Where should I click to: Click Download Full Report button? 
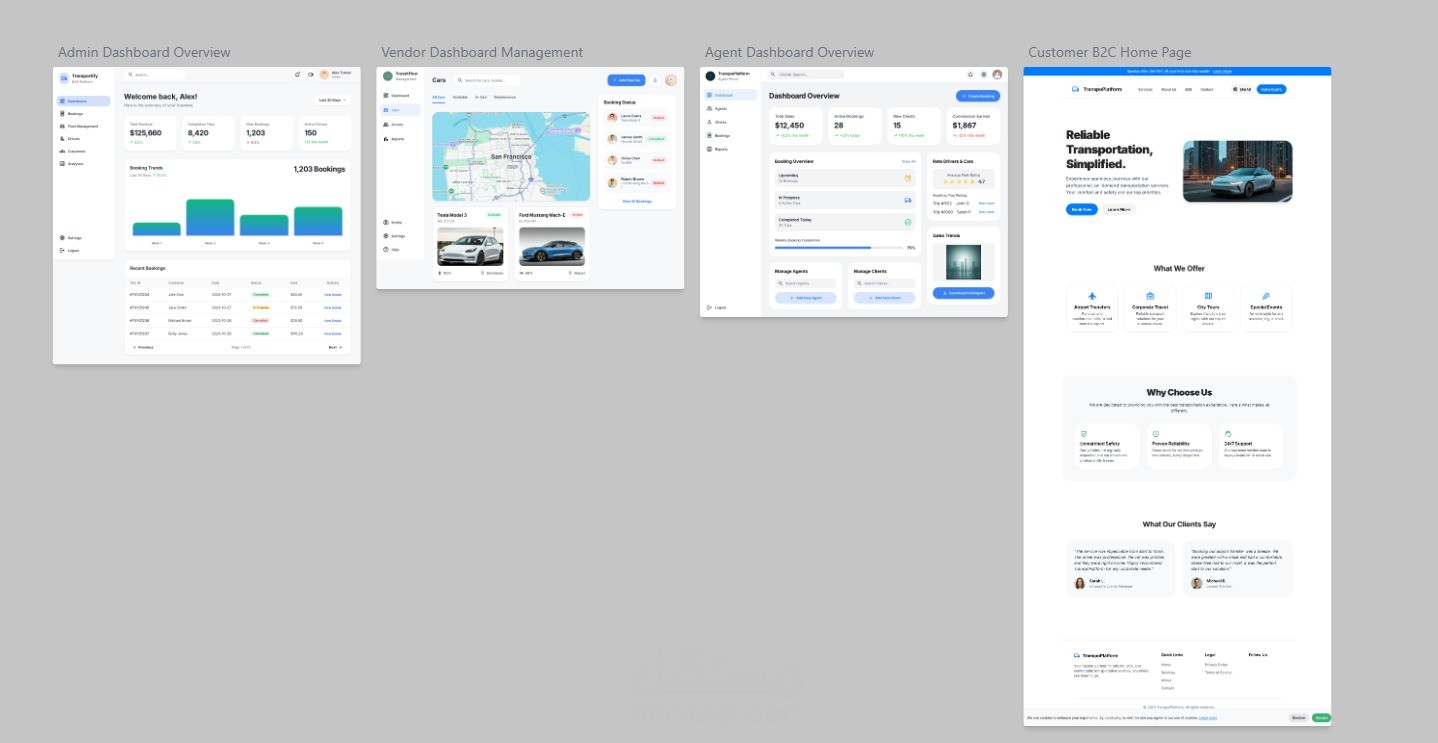[x=964, y=293]
